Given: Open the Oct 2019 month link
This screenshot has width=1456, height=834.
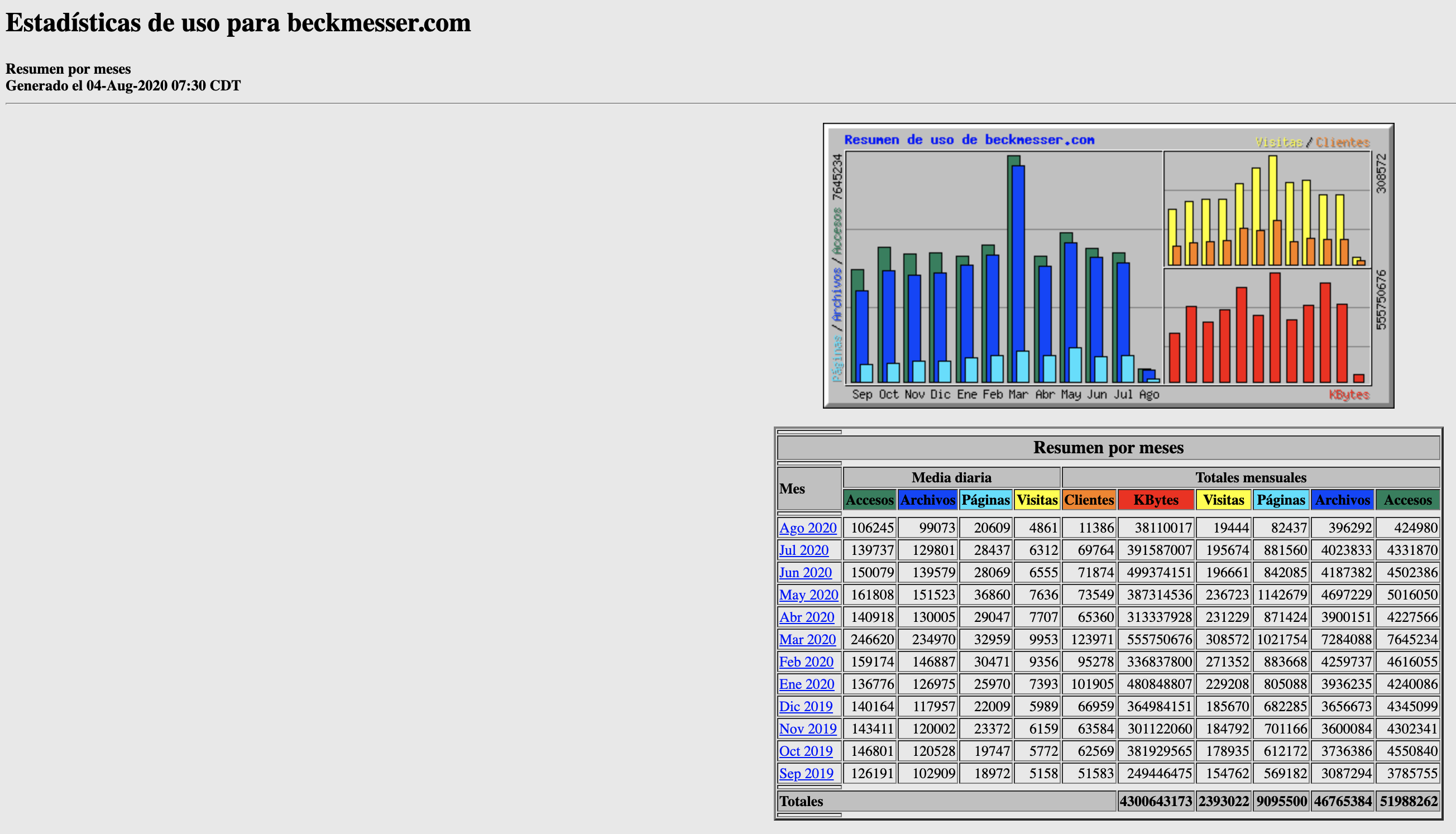Looking at the screenshot, I should [x=806, y=751].
